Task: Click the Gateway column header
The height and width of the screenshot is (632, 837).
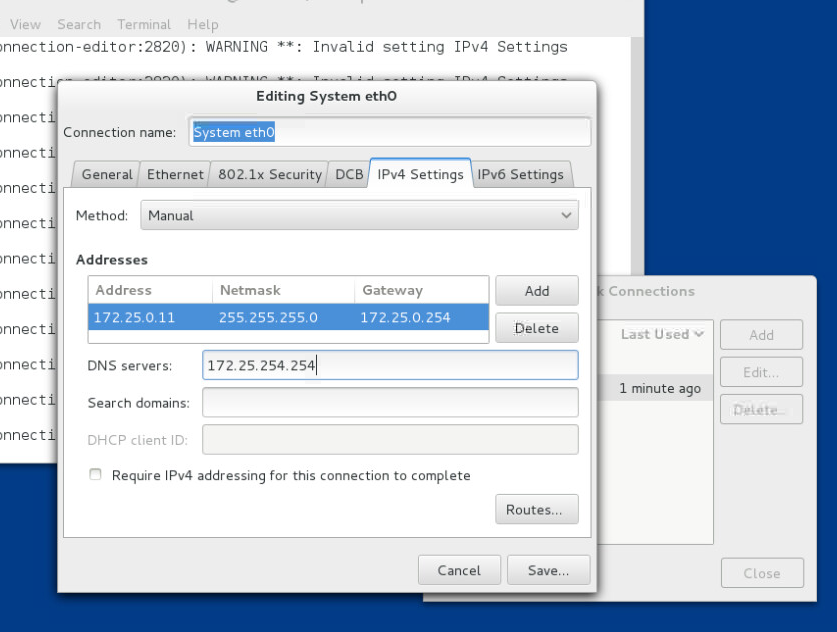Action: pos(422,290)
